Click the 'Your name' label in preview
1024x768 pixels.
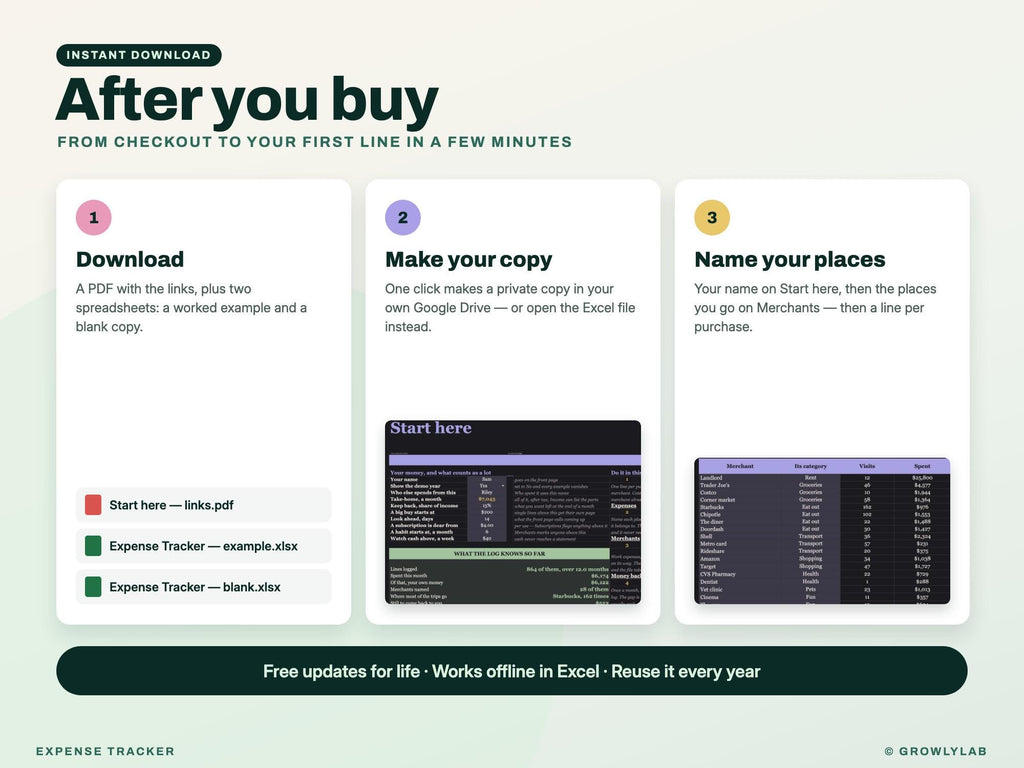(x=404, y=479)
